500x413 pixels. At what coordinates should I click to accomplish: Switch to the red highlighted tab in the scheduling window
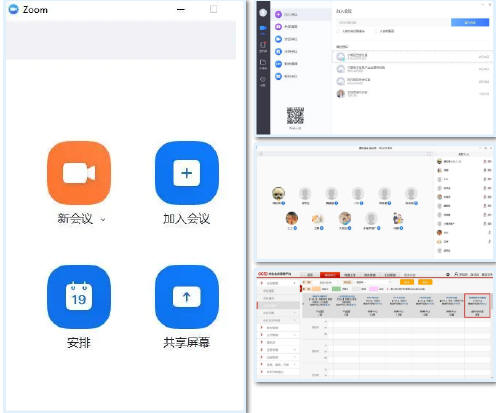tap(330, 275)
